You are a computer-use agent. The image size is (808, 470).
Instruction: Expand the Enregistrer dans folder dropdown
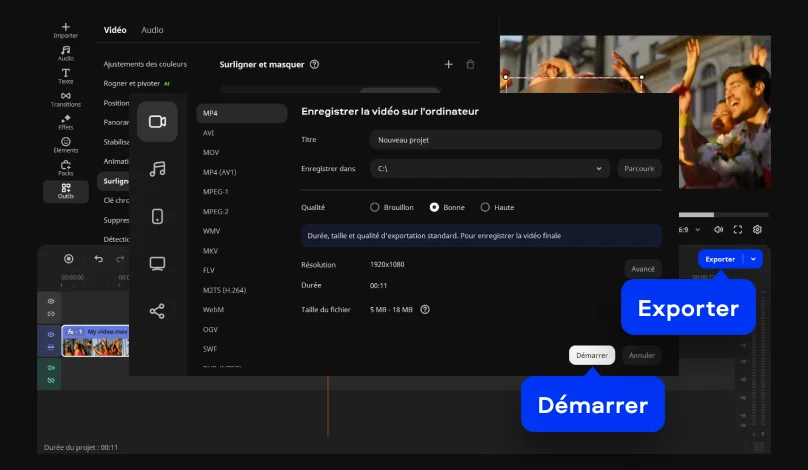(599, 169)
